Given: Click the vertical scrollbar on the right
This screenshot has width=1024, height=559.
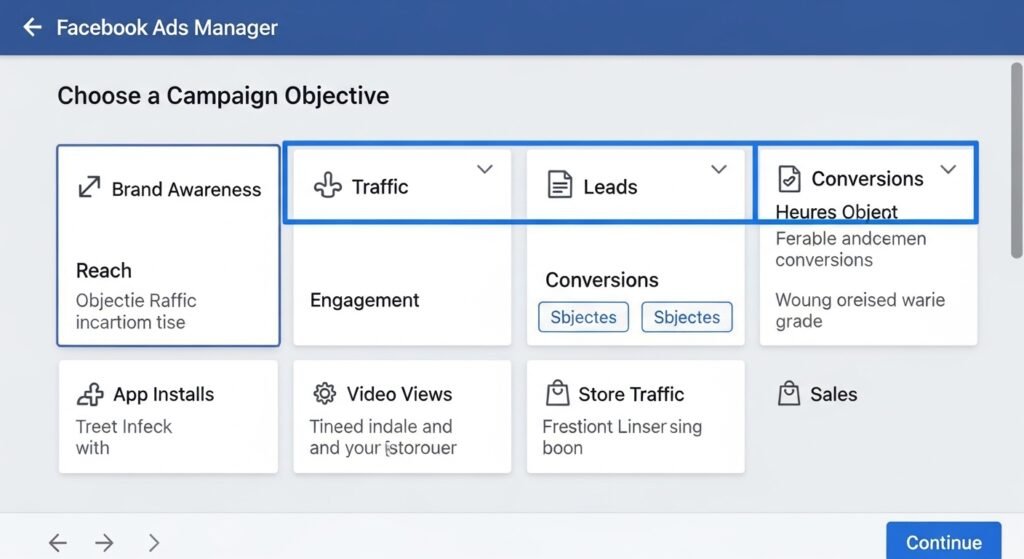Looking at the screenshot, I should [1017, 160].
